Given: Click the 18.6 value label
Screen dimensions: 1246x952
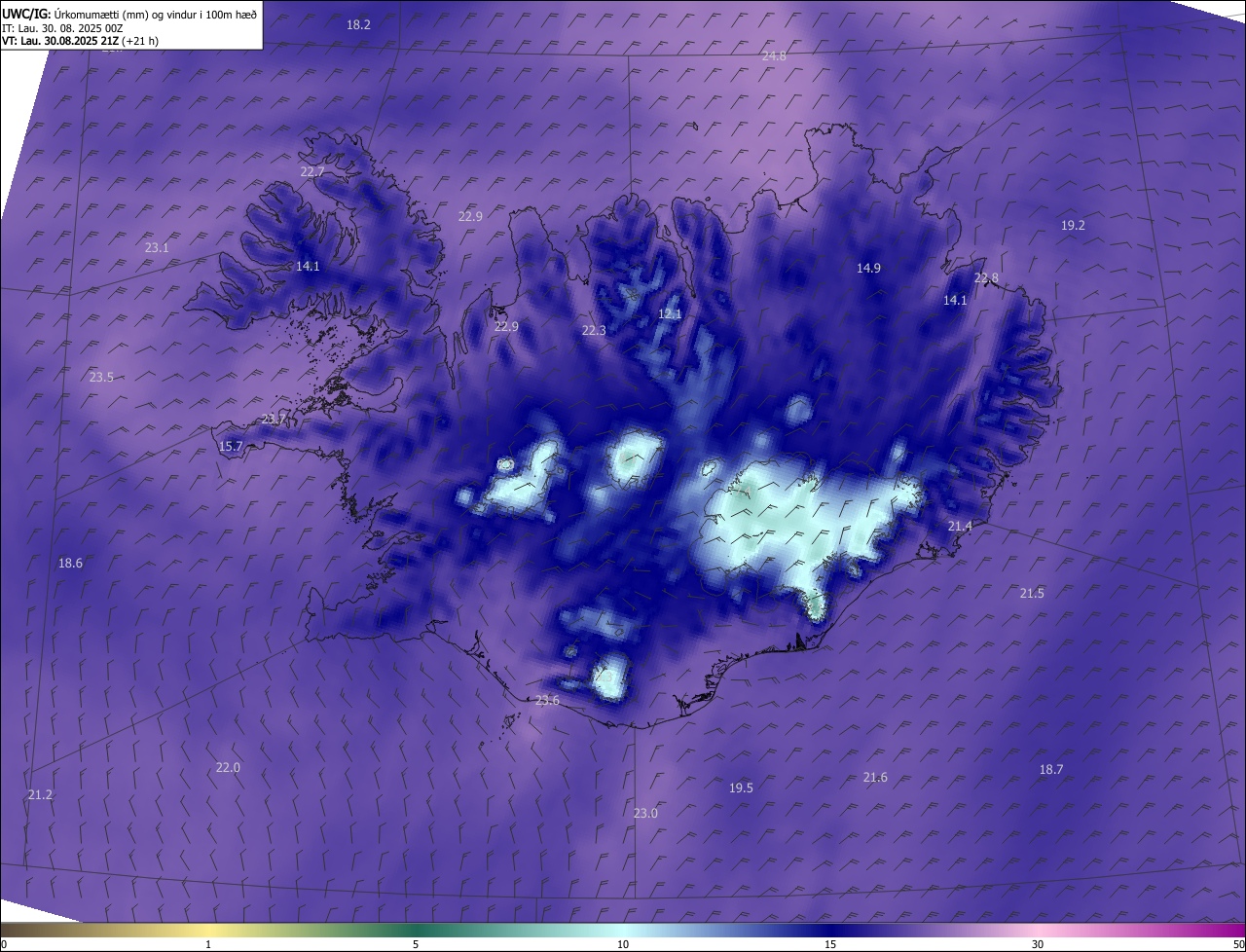Looking at the screenshot, I should (x=70, y=564).
